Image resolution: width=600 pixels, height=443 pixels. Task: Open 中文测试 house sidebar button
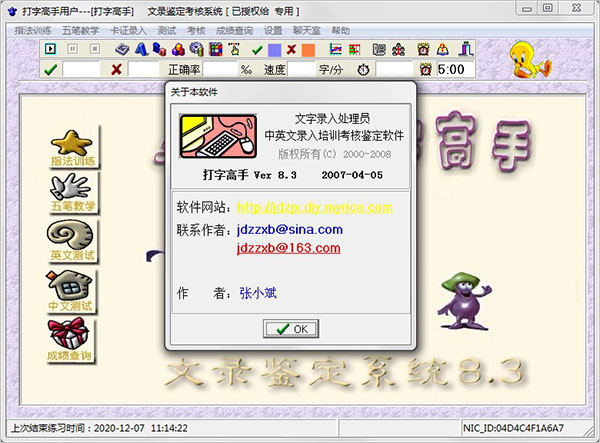(70, 292)
